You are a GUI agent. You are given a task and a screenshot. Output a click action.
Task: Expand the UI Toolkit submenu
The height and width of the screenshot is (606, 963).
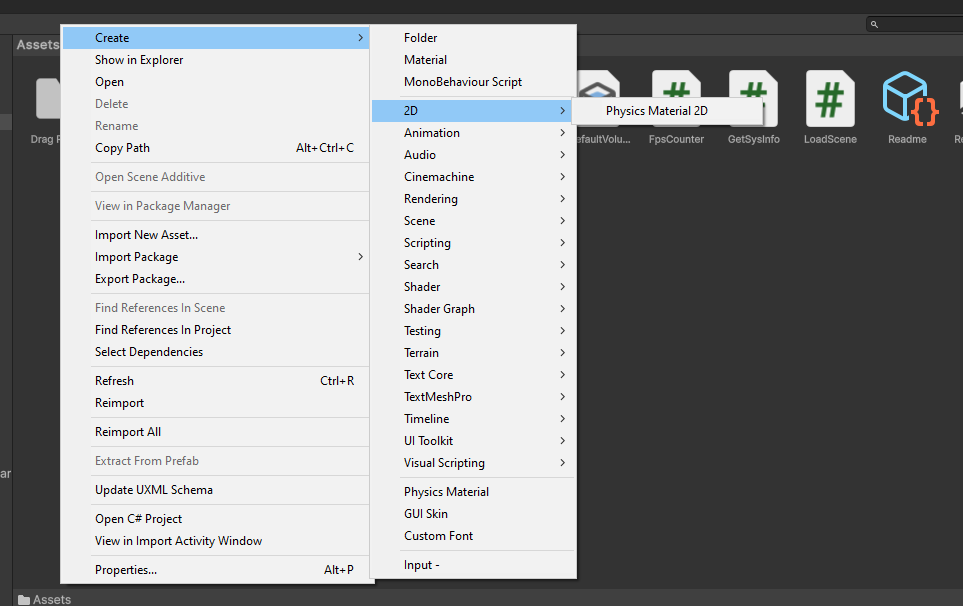tap(427, 440)
